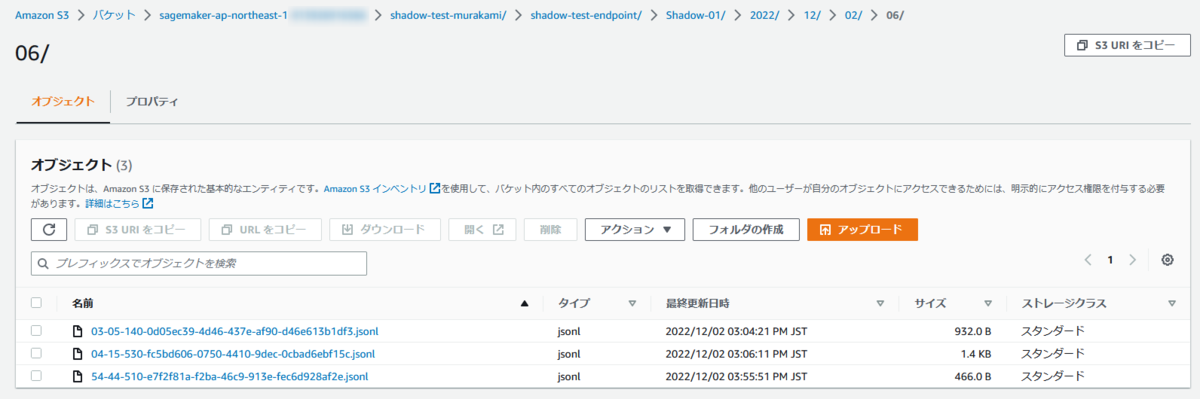
Task: Click the 1.4 KB size cell
Action: (x=975, y=354)
